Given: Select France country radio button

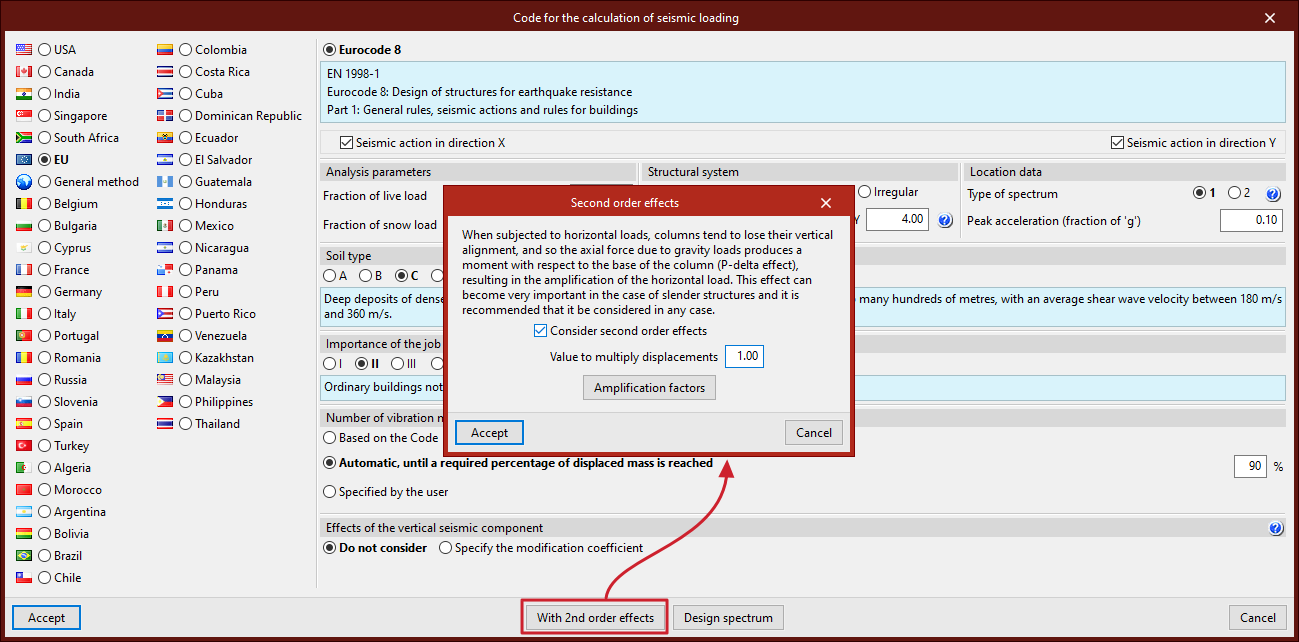Looking at the screenshot, I should [x=45, y=270].
